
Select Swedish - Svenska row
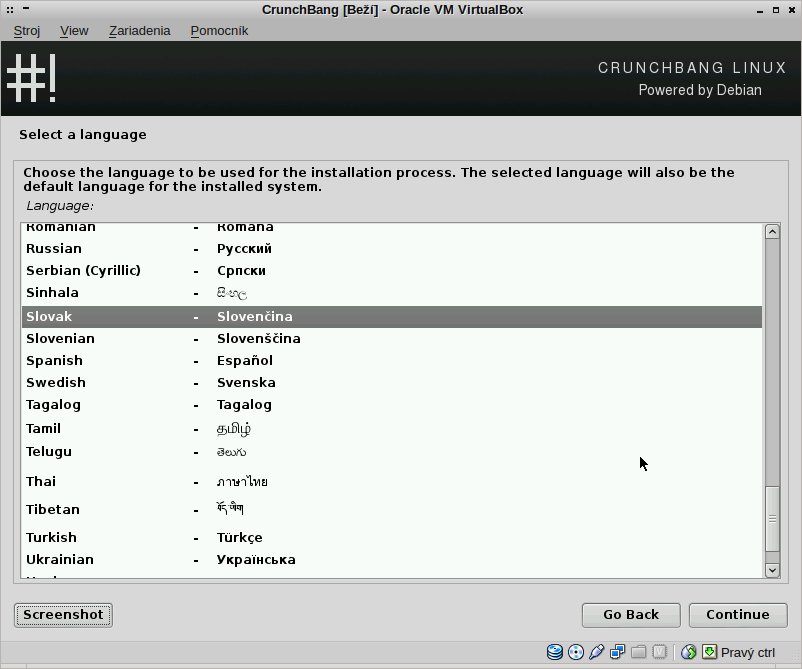392,383
